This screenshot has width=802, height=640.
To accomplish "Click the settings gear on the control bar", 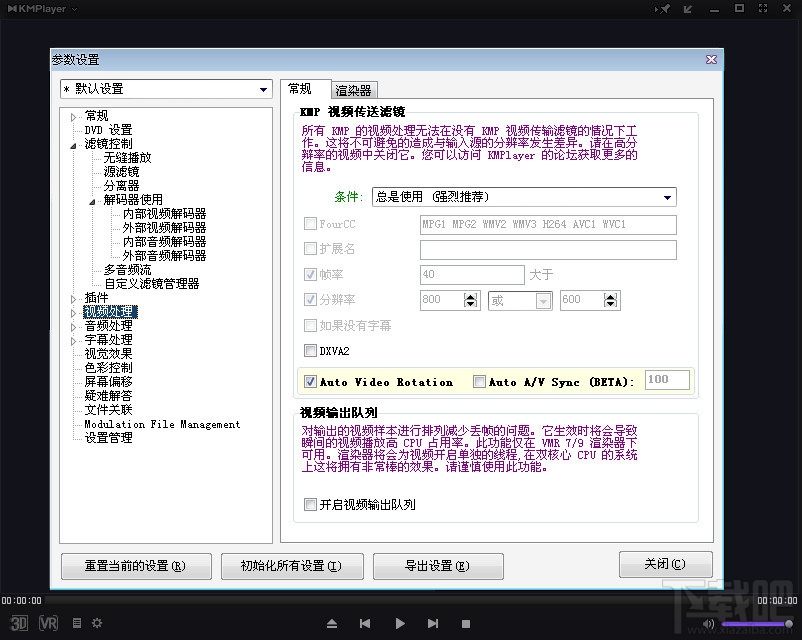I will point(96,623).
